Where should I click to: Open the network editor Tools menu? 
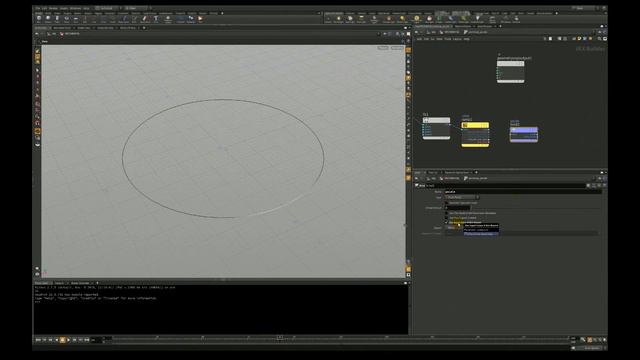448,39
